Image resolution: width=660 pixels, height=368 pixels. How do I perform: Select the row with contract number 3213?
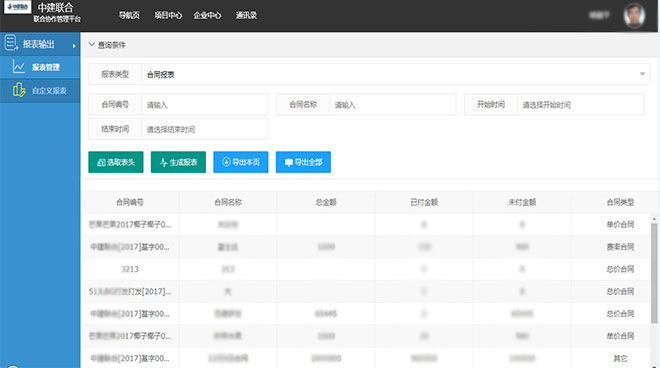point(366,269)
